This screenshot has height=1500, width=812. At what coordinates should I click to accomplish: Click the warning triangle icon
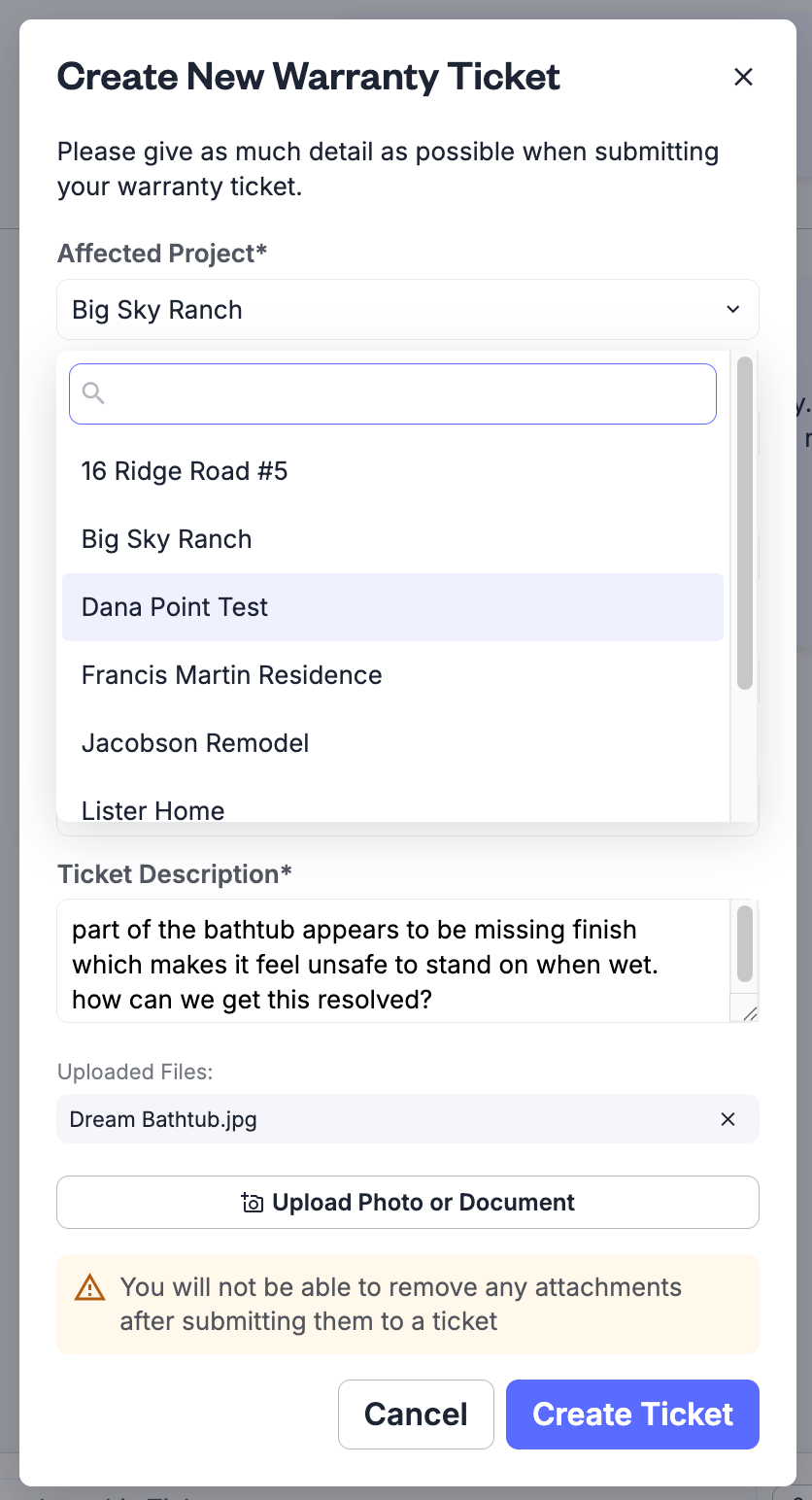point(89,1287)
